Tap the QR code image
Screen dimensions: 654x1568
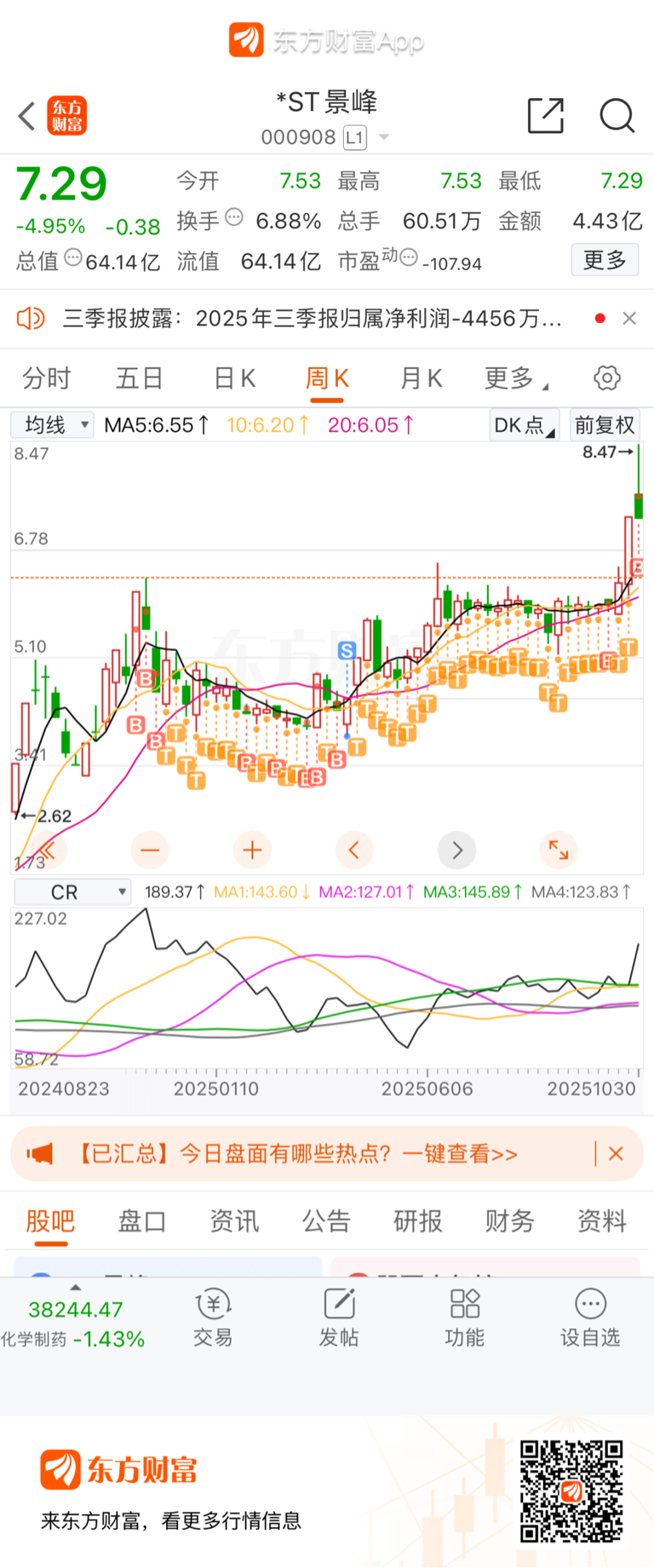571,1491
